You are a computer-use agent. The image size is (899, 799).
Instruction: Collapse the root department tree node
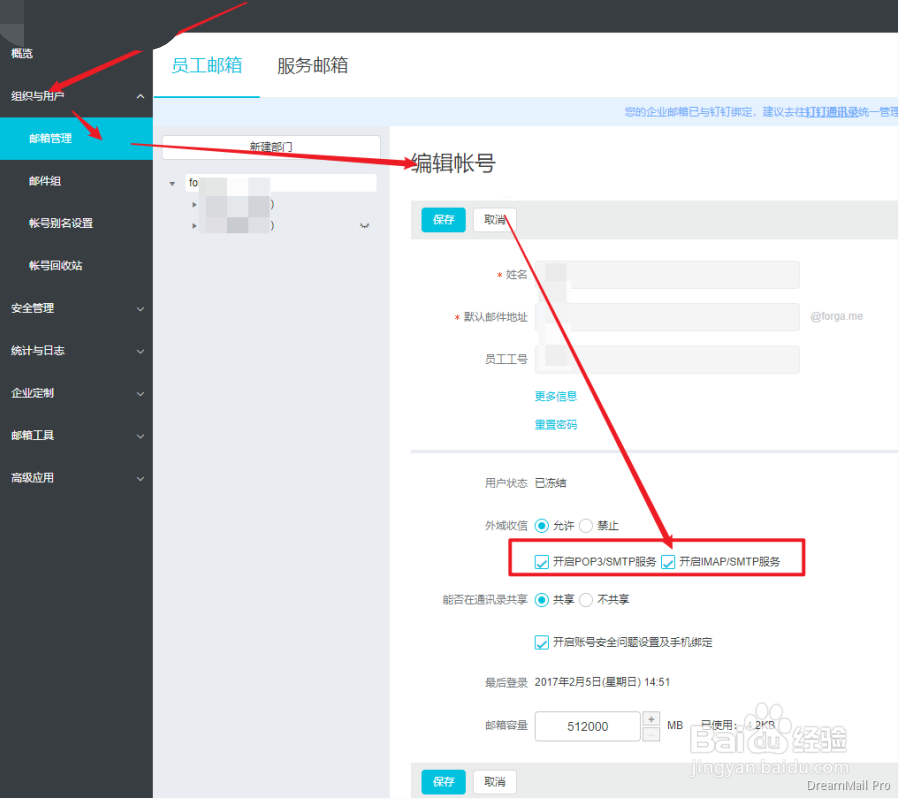pos(172,184)
